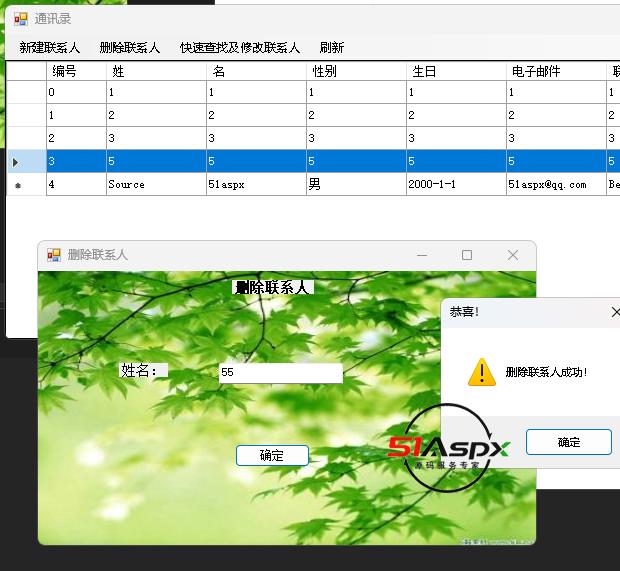Click the 编号 column header
Image resolution: width=620 pixels, height=571 pixels.
point(76,72)
